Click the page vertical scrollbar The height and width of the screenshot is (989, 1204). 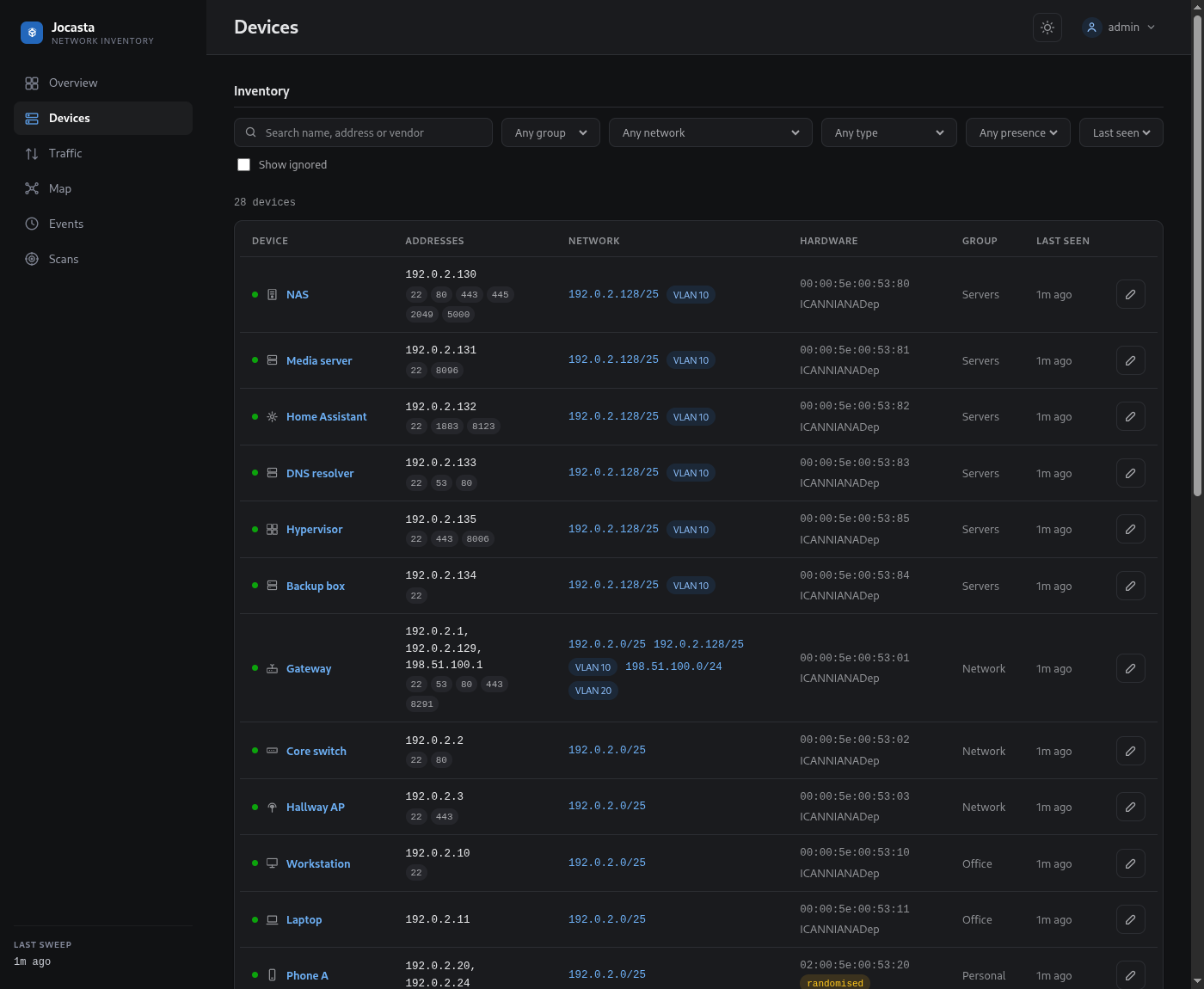coord(1197,255)
